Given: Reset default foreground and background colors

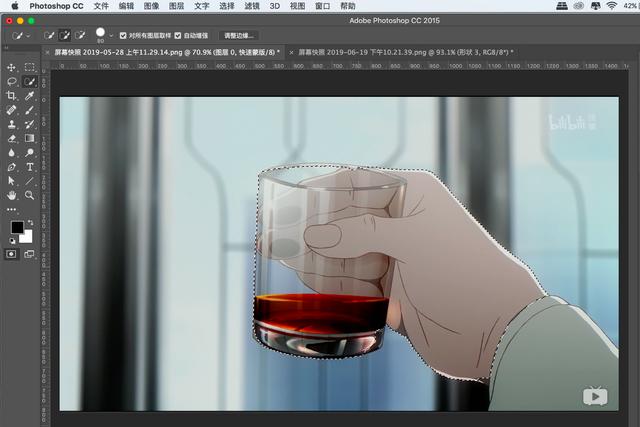Looking at the screenshot, I should 12,241.
